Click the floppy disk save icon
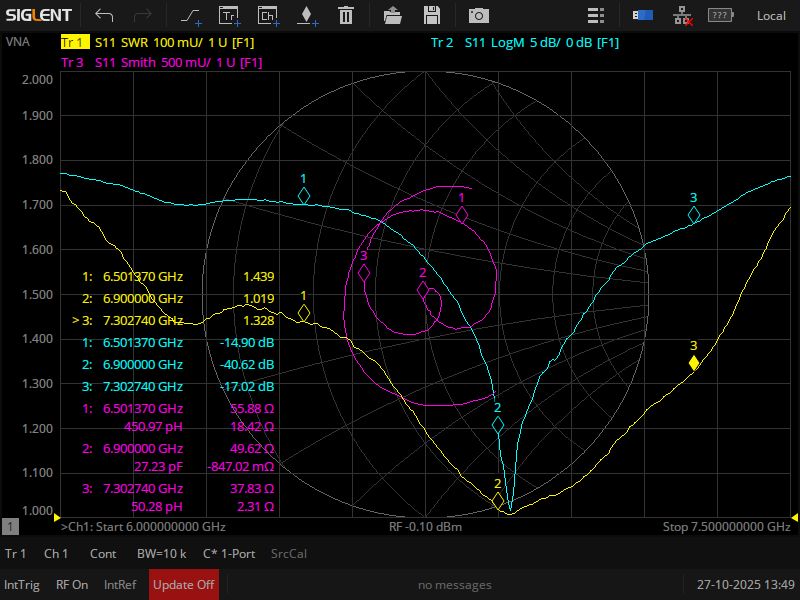800x600 pixels. [x=432, y=15]
